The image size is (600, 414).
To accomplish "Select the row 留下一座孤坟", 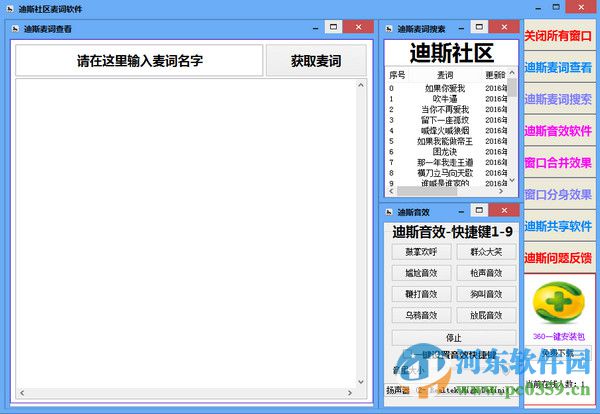I will point(445,120).
